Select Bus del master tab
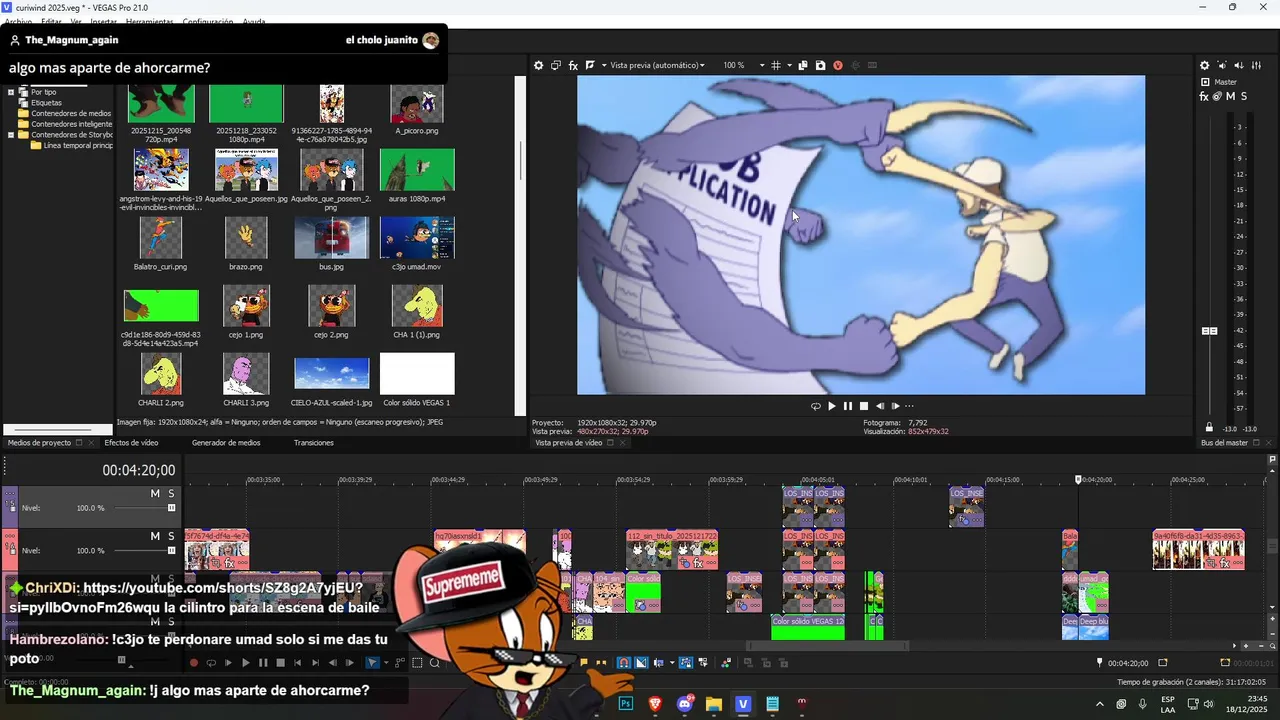The image size is (1280, 720). point(1224,442)
